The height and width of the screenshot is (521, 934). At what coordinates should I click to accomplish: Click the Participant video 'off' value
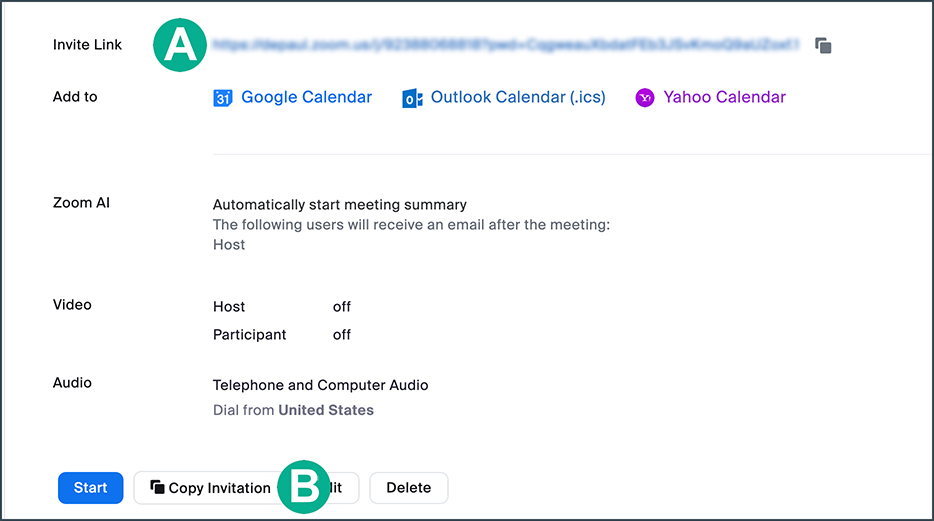pos(341,335)
